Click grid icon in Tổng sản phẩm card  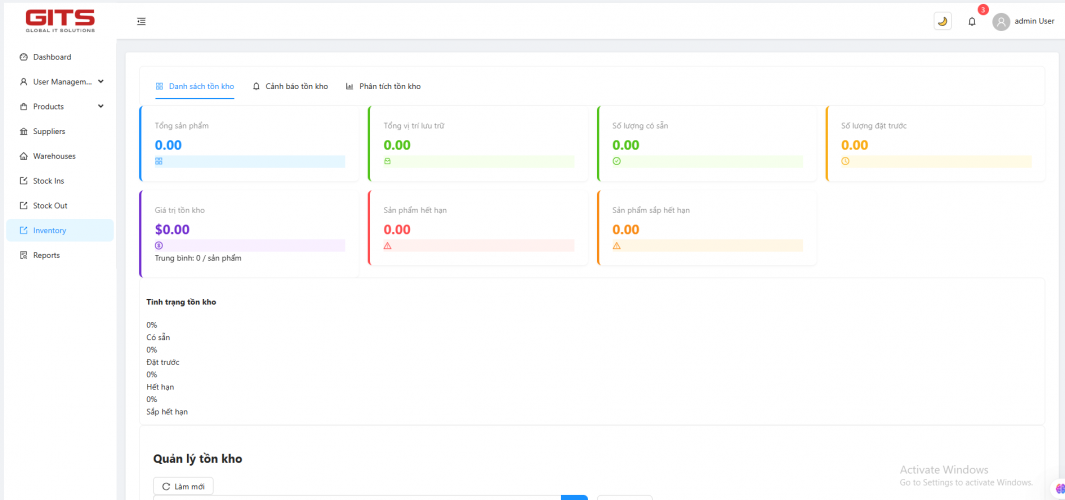159,162
